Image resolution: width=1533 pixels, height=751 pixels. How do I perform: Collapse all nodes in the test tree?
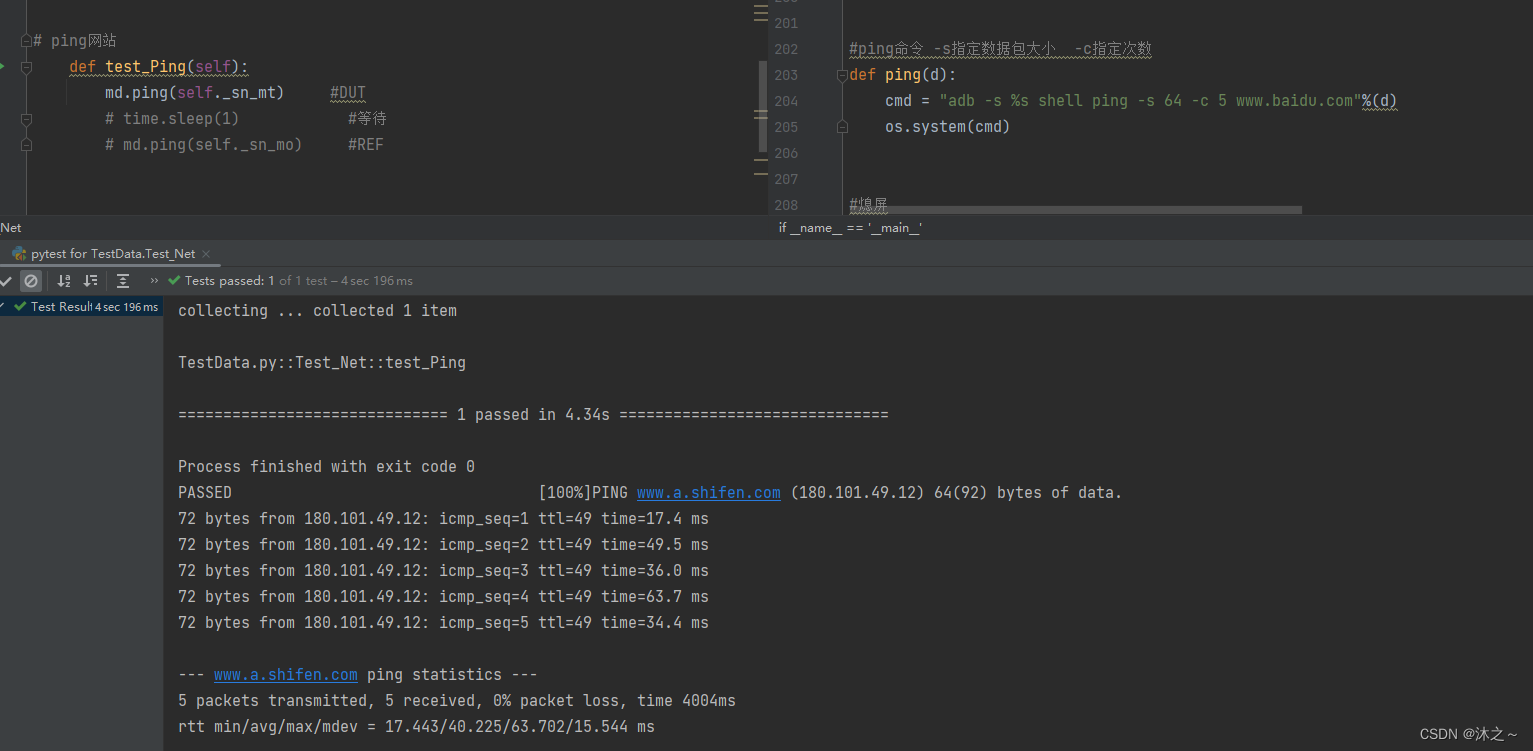pos(122,280)
